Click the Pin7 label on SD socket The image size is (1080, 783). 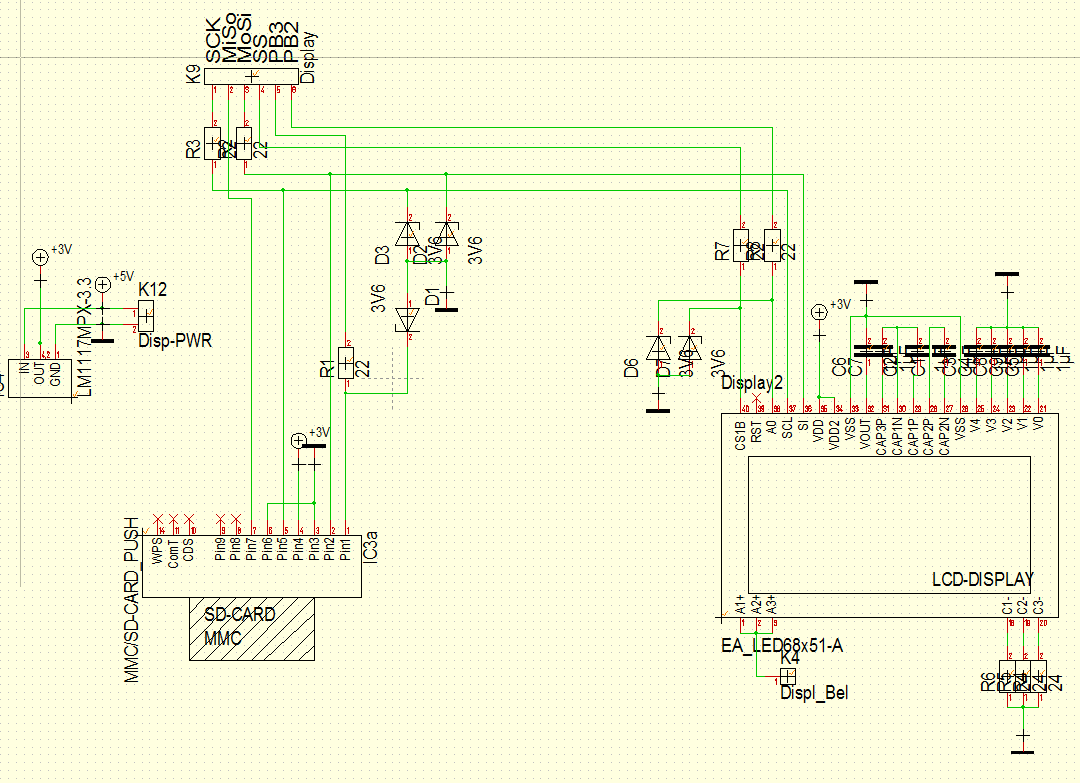click(x=251, y=551)
